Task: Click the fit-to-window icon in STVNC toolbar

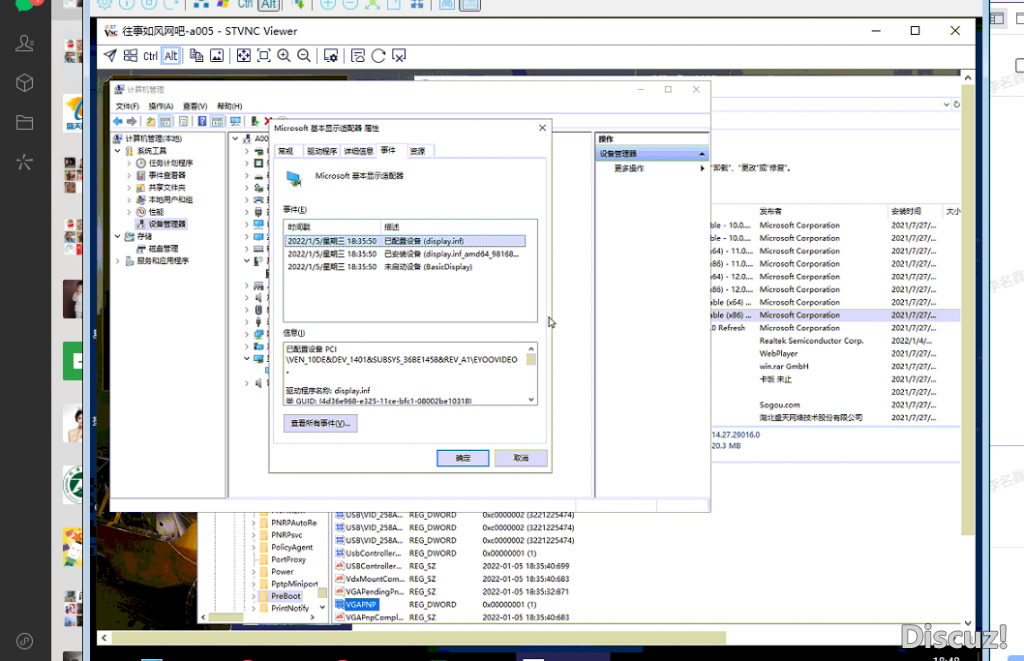Action: click(x=264, y=56)
